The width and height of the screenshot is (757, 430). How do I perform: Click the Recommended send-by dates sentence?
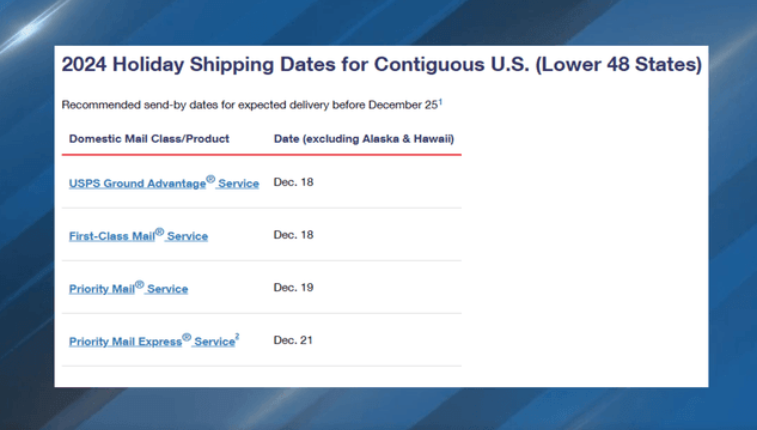click(248, 104)
